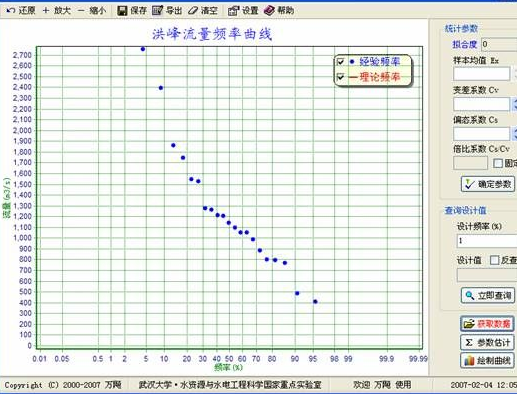The image size is (517, 394).
Task: Open 设置 settings toolbar icon
Action: (233, 11)
